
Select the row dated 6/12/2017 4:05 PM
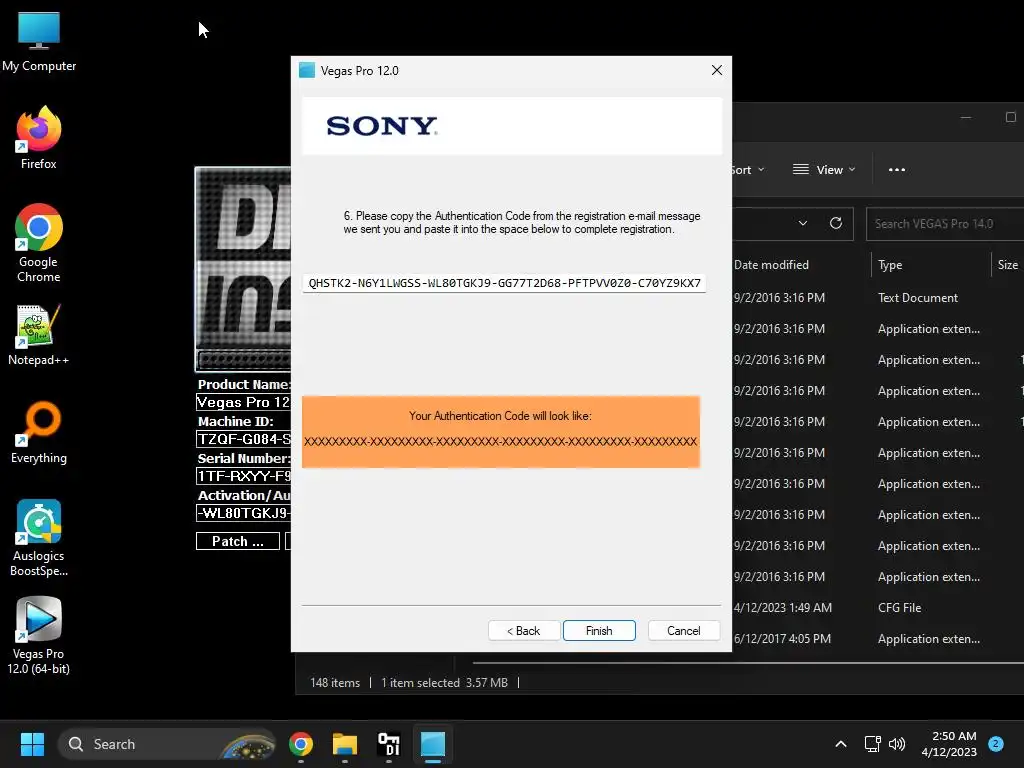coord(878,639)
